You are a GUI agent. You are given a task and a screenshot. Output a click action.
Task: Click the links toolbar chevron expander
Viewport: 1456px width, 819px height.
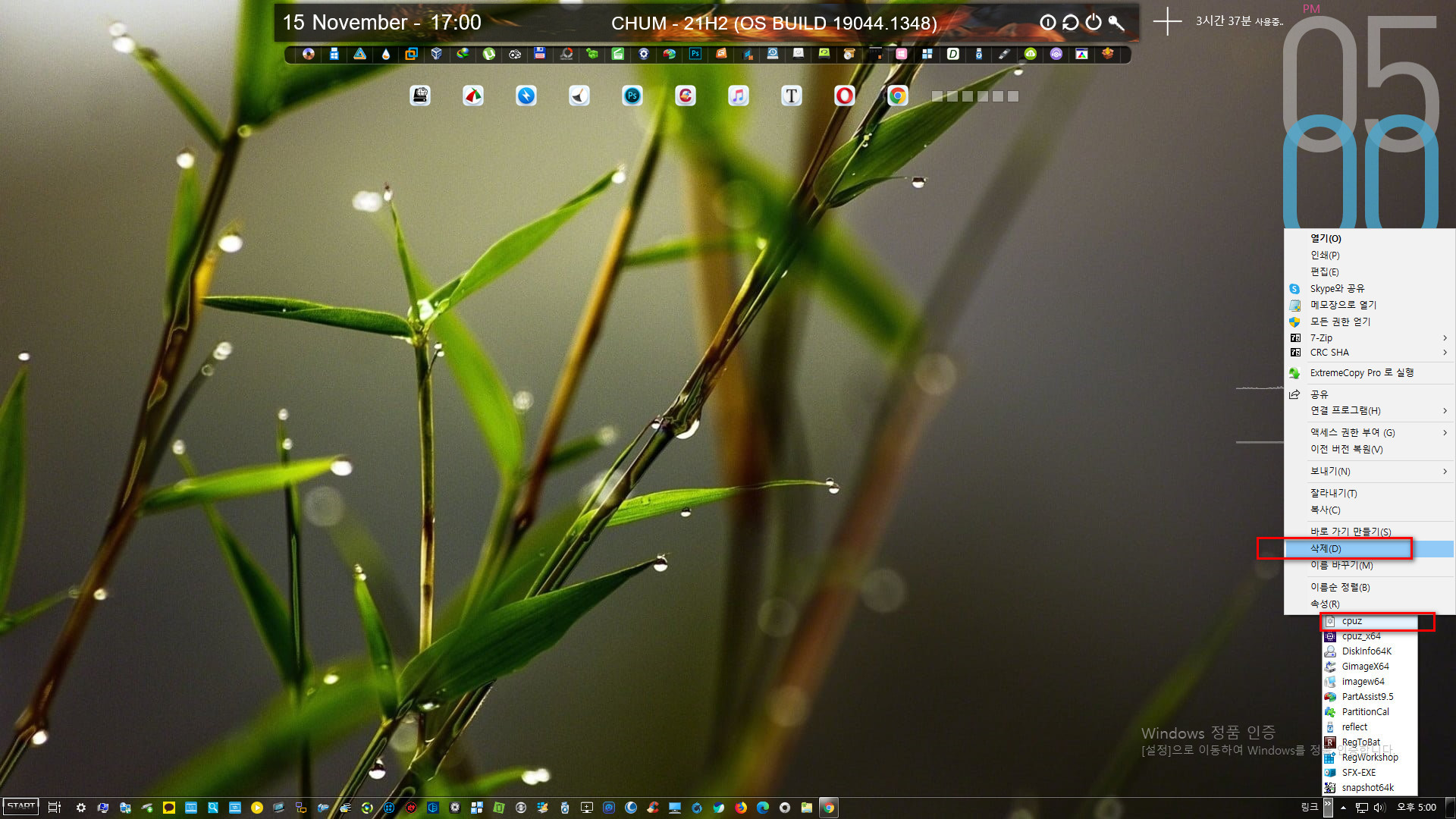click(1328, 807)
